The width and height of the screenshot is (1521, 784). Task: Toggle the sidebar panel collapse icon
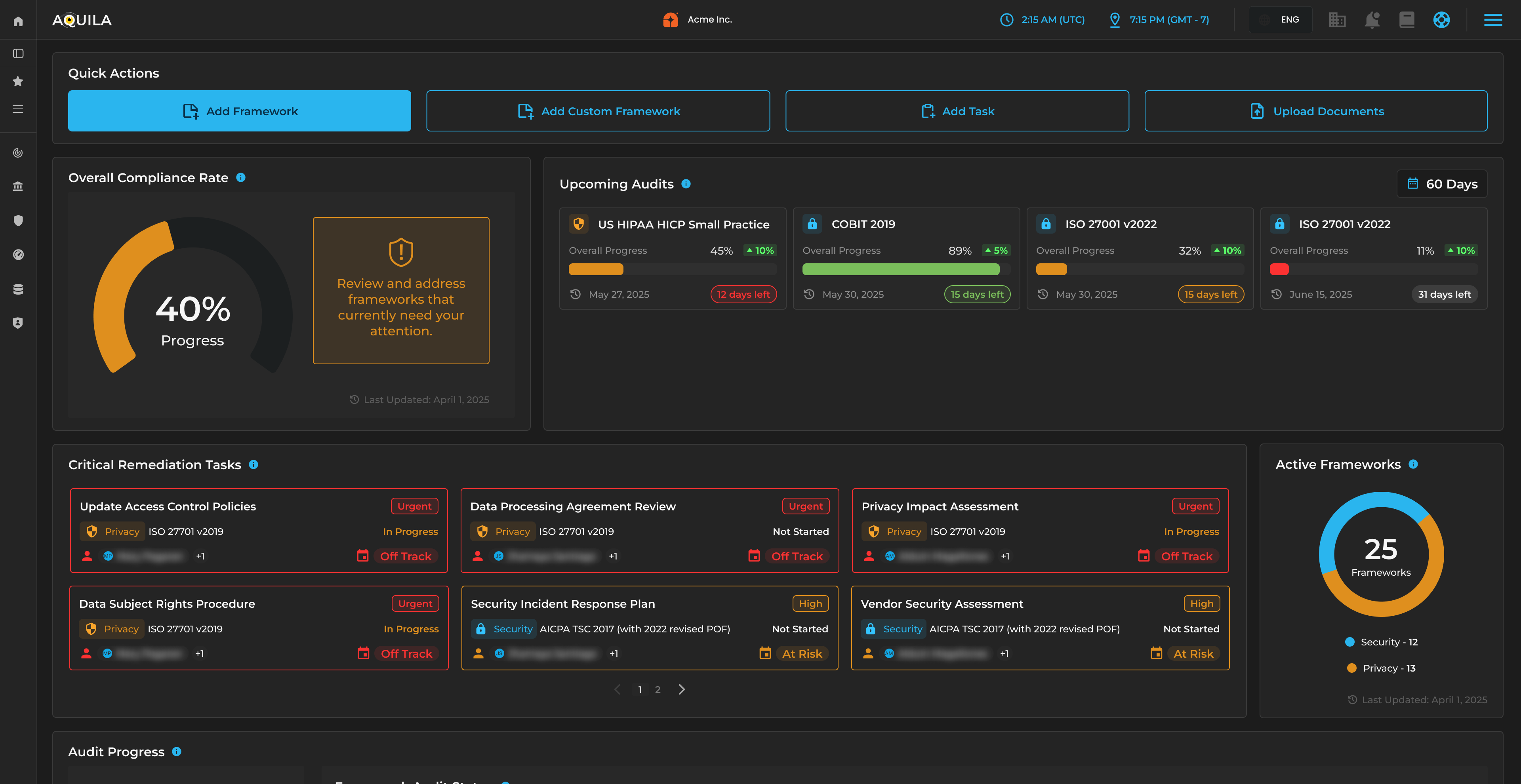pos(18,54)
